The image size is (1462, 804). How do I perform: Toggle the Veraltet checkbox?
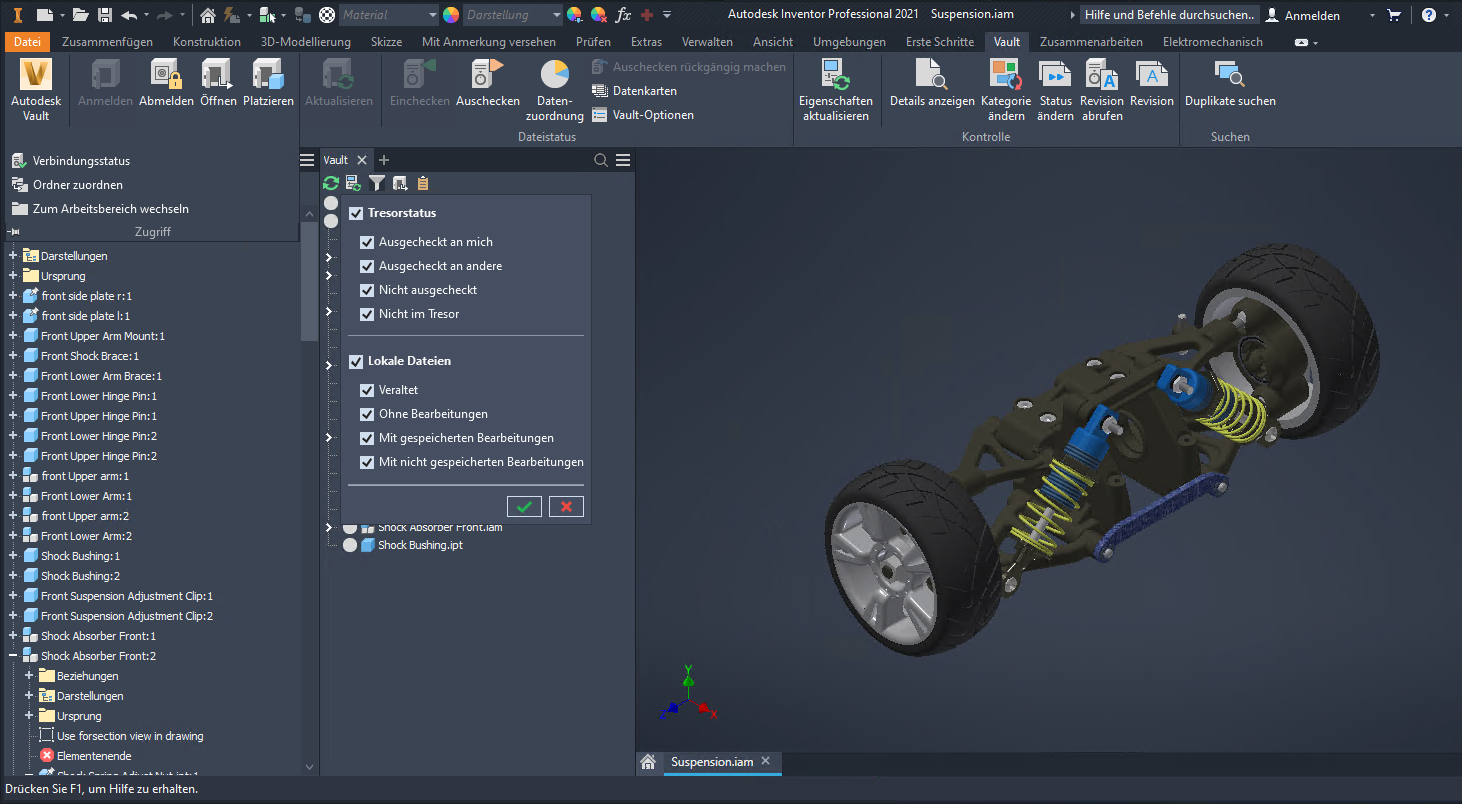tap(367, 390)
